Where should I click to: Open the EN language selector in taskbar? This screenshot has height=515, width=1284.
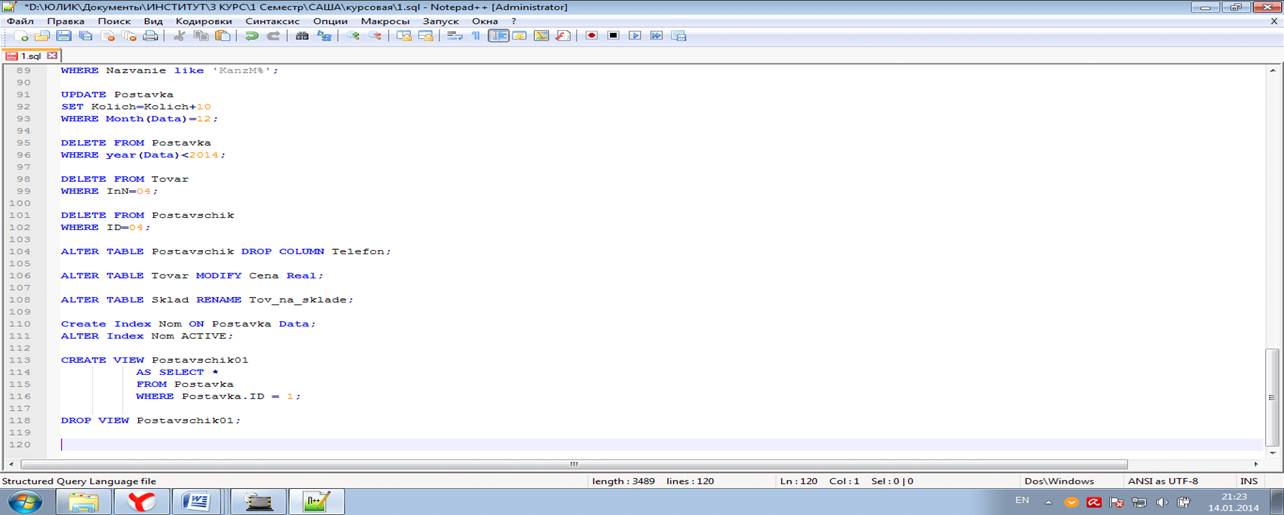coord(1022,500)
